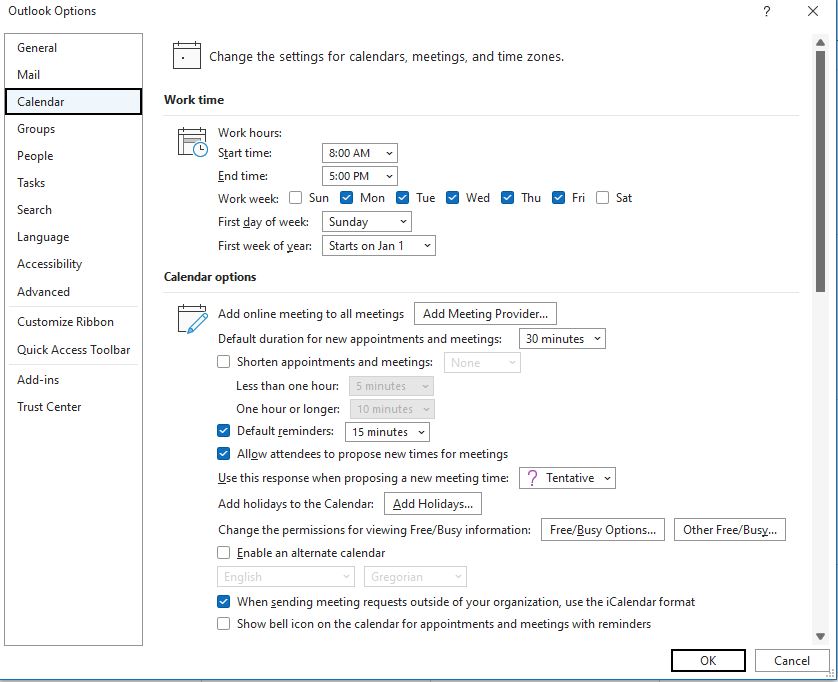Open the First day of week dropdown
The image size is (838, 682).
367,221
